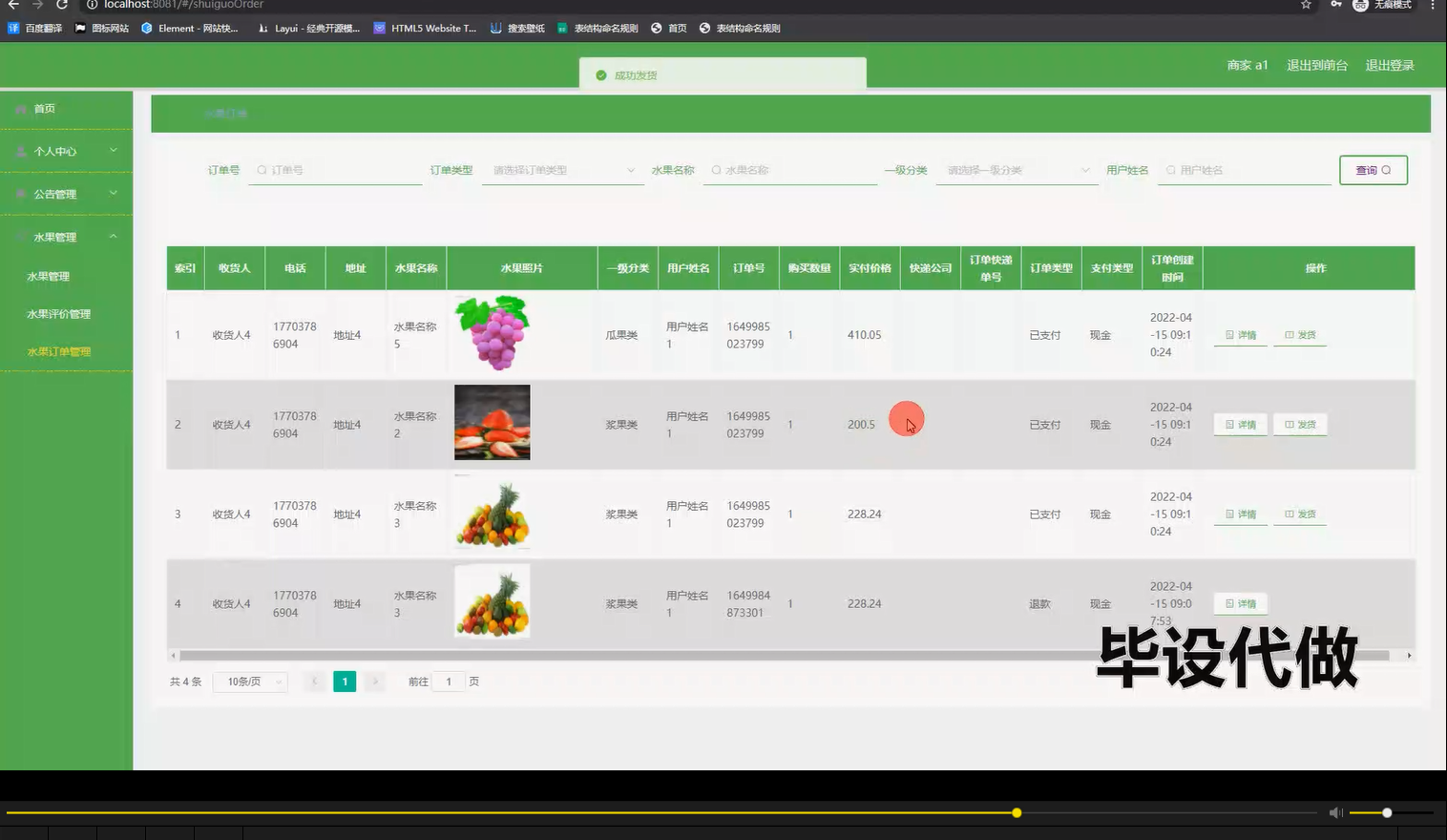Click the 订单创建时间 column header
This screenshot has width=1447, height=840.
tap(1172, 268)
